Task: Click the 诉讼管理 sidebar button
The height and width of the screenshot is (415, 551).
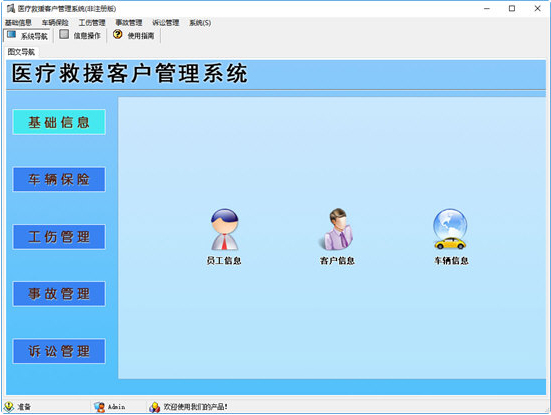Action: click(59, 351)
